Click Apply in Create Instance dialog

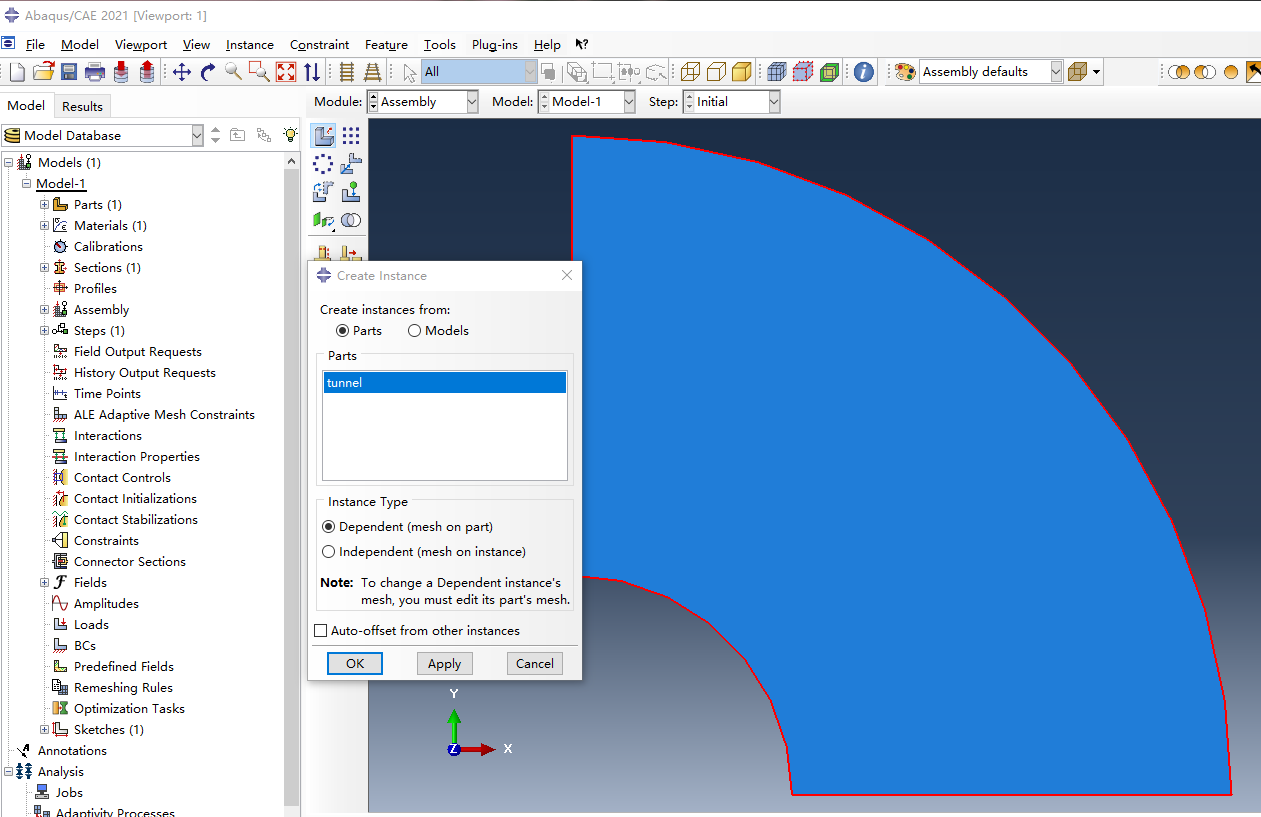coord(444,663)
